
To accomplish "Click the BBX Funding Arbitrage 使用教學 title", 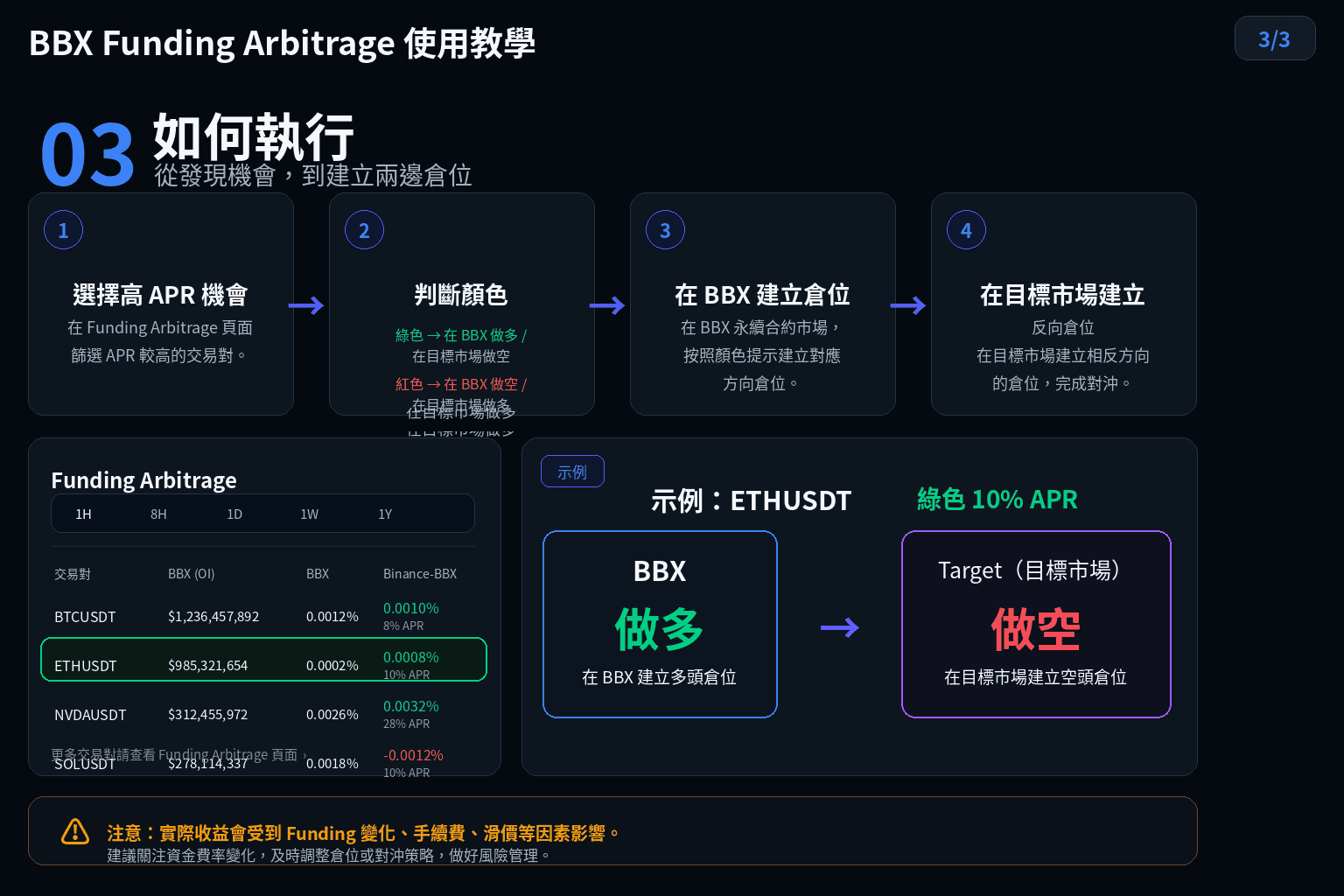I will [x=282, y=43].
